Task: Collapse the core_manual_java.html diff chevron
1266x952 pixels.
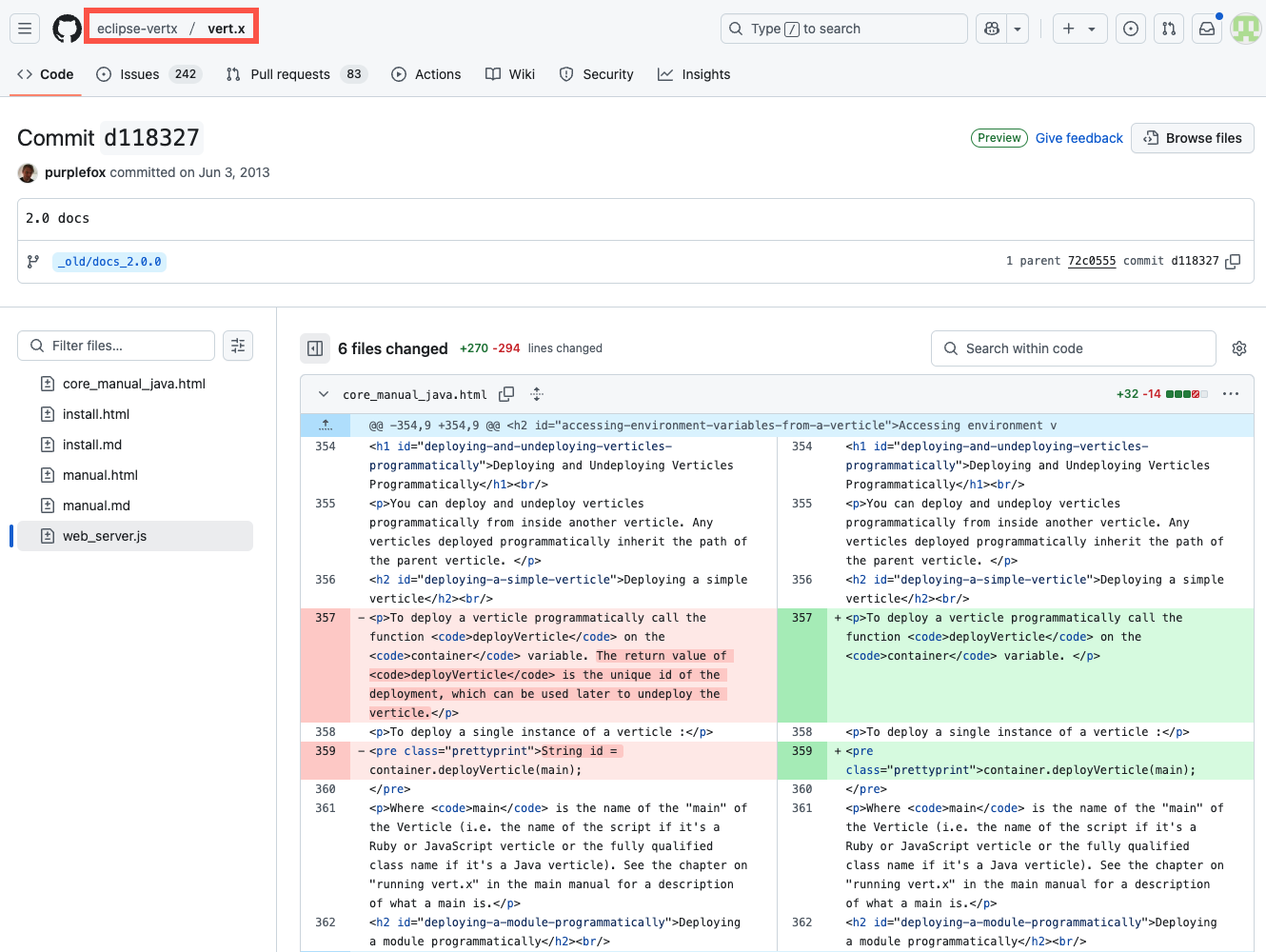Action: [x=323, y=393]
